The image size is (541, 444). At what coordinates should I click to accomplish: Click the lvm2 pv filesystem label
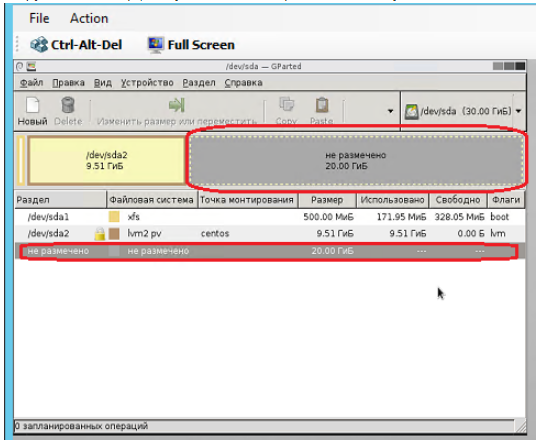144,234
